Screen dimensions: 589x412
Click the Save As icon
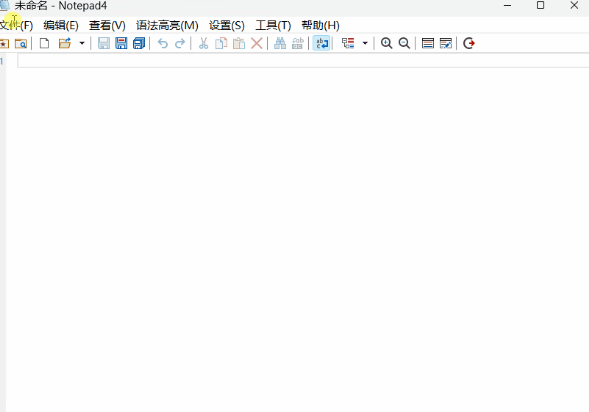click(121, 43)
